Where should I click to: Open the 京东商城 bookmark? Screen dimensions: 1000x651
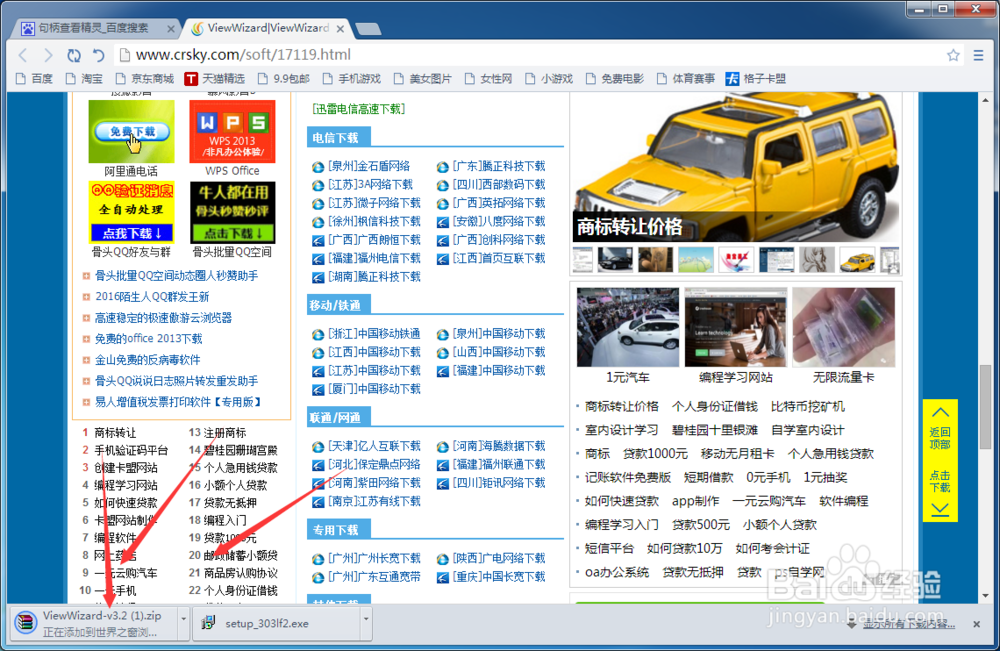(x=145, y=79)
